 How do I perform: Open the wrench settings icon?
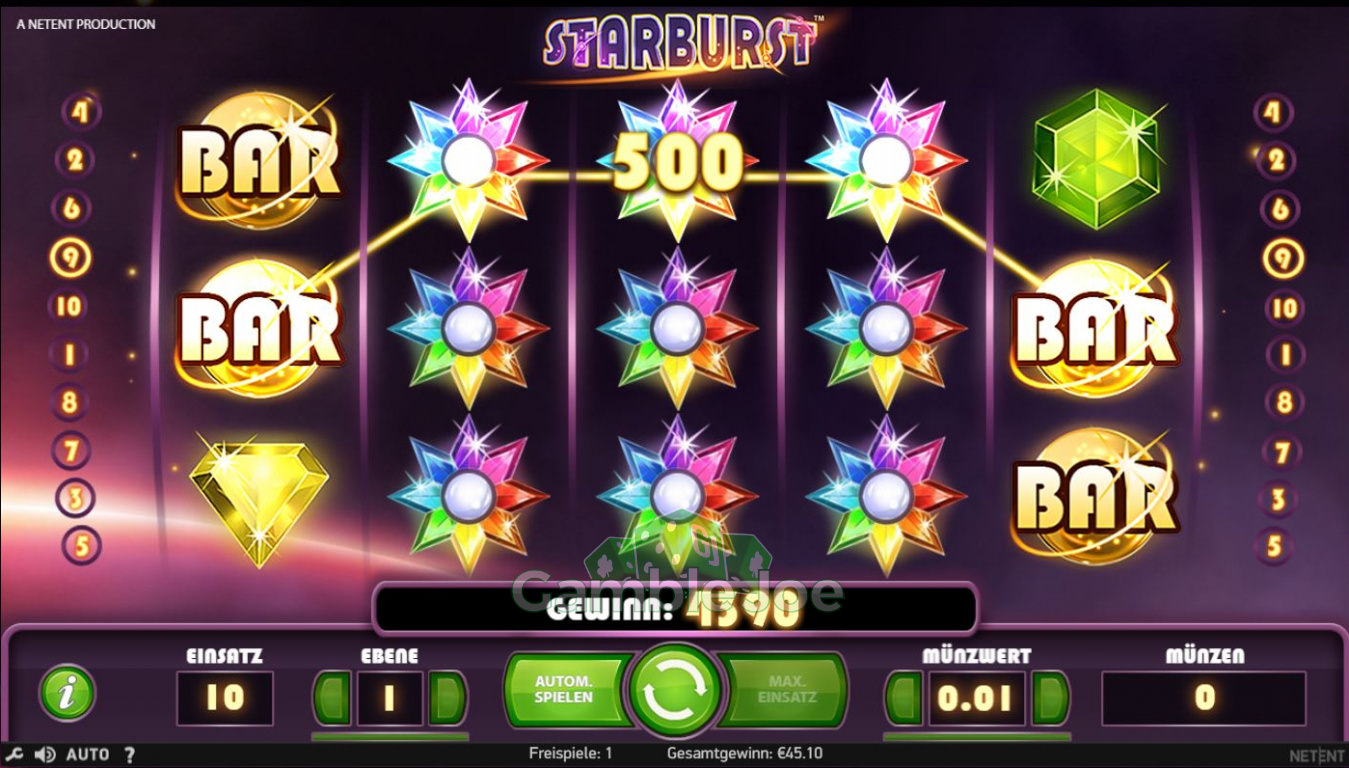[14, 754]
